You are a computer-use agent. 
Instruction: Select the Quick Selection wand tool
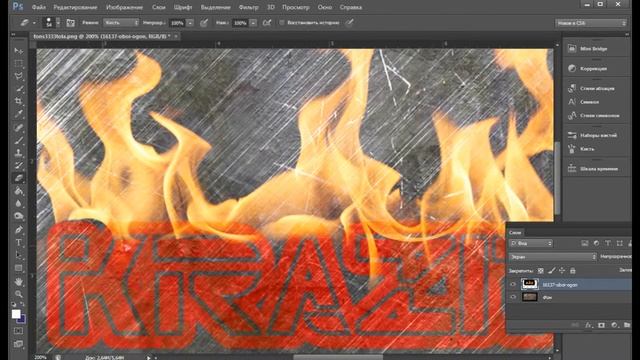(18, 89)
